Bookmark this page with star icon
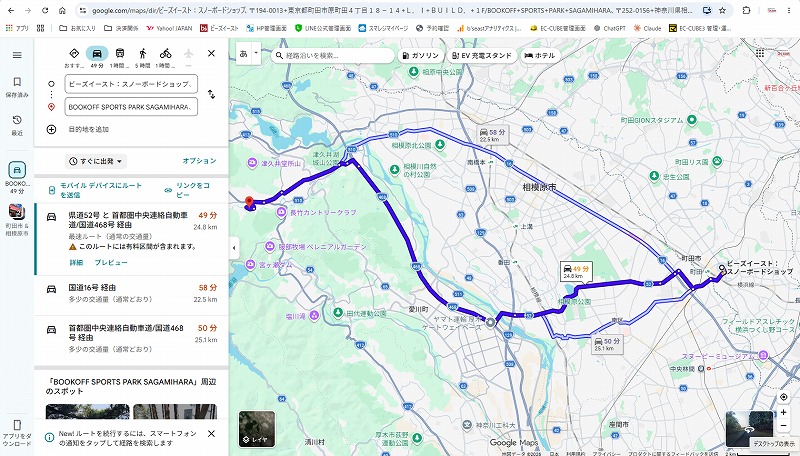Viewport: 800px width, 456px height. 722,10
